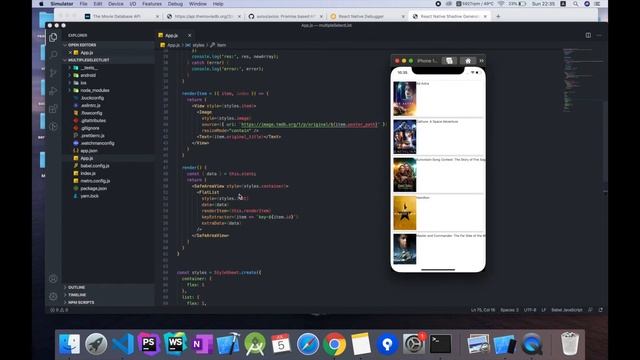Viewport: 640px width, 360px height.
Task: Click the Split Editor icon
Action: pyautogui.click(x=588, y=35)
